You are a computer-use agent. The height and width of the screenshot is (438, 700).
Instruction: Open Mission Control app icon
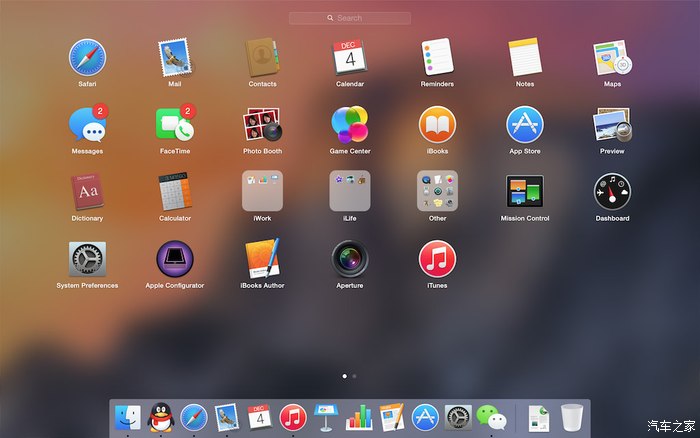(524, 190)
